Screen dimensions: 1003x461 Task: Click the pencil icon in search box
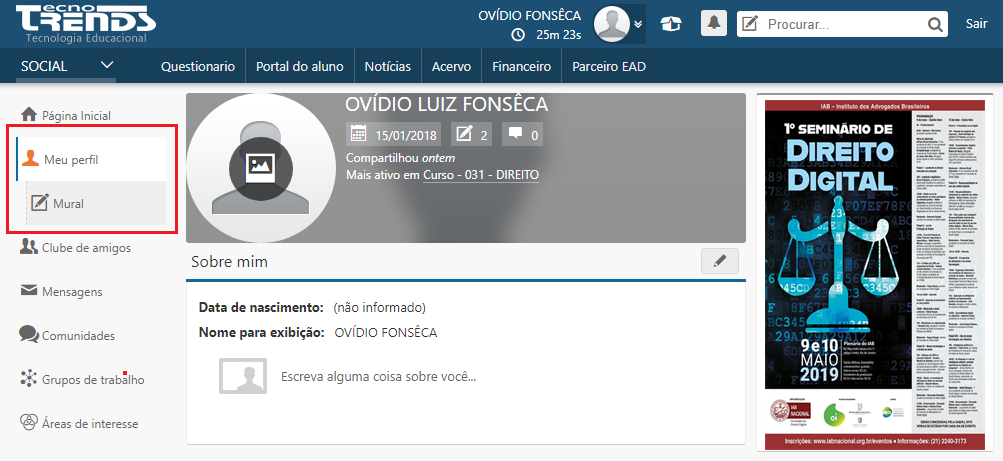click(749, 24)
